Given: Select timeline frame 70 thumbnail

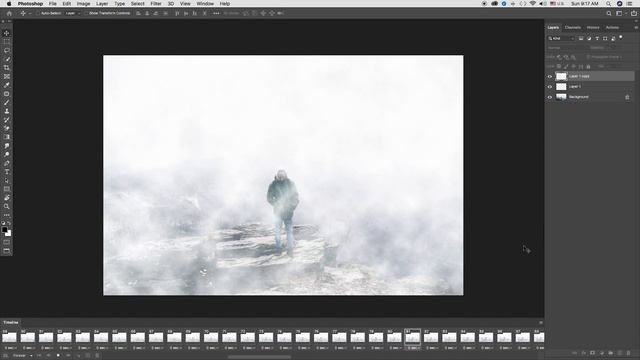Looking at the screenshot, I should [211, 338].
